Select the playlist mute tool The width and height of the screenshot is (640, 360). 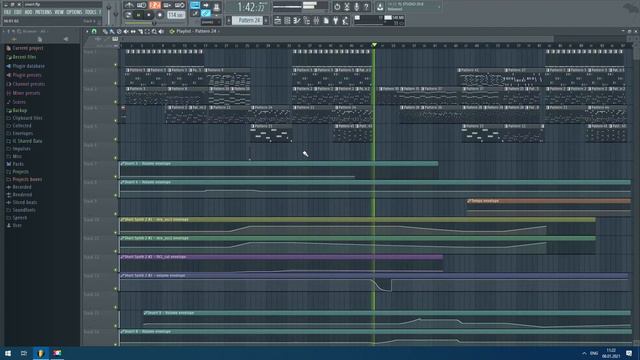click(x=126, y=31)
